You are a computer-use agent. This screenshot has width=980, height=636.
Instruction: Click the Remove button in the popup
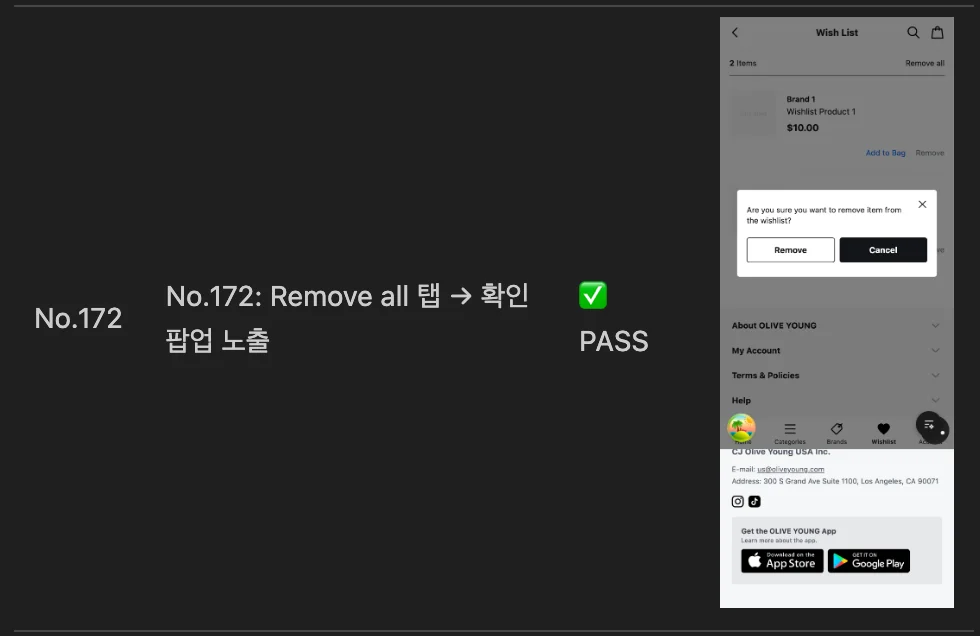[790, 250]
